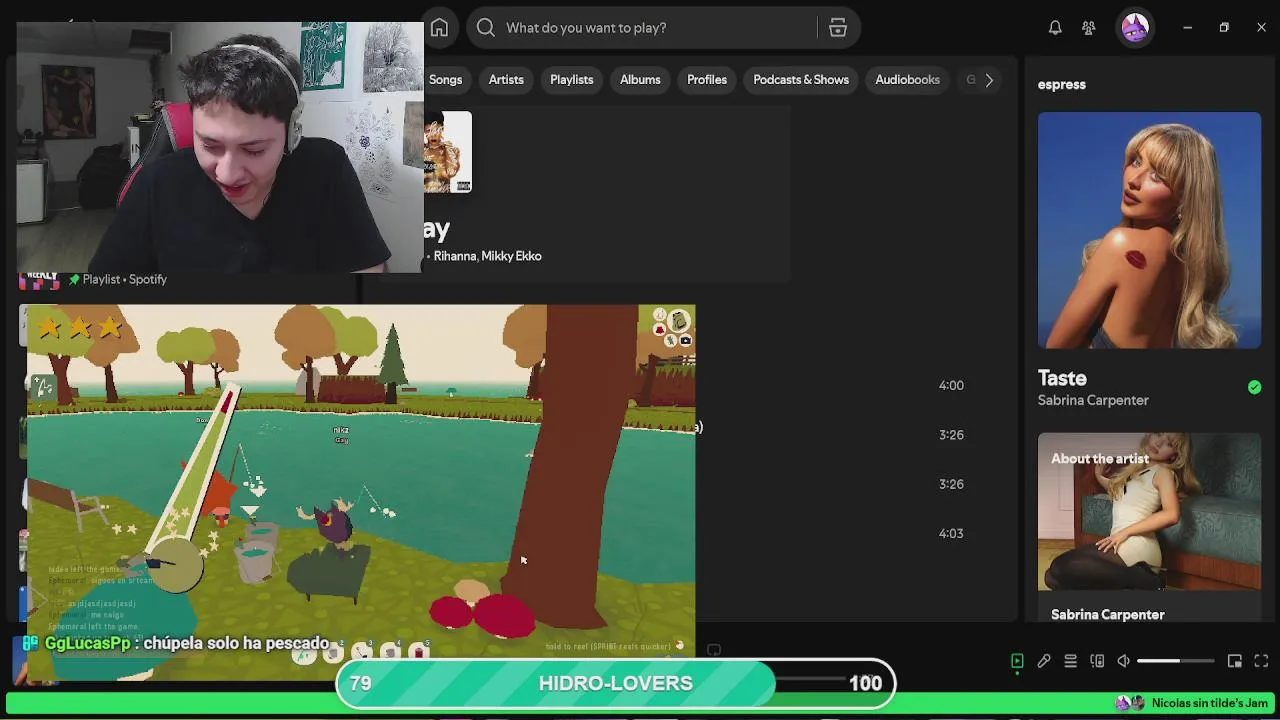The height and width of the screenshot is (720, 1280).
Task: Open Browse icon in search bar
Action: point(838,28)
